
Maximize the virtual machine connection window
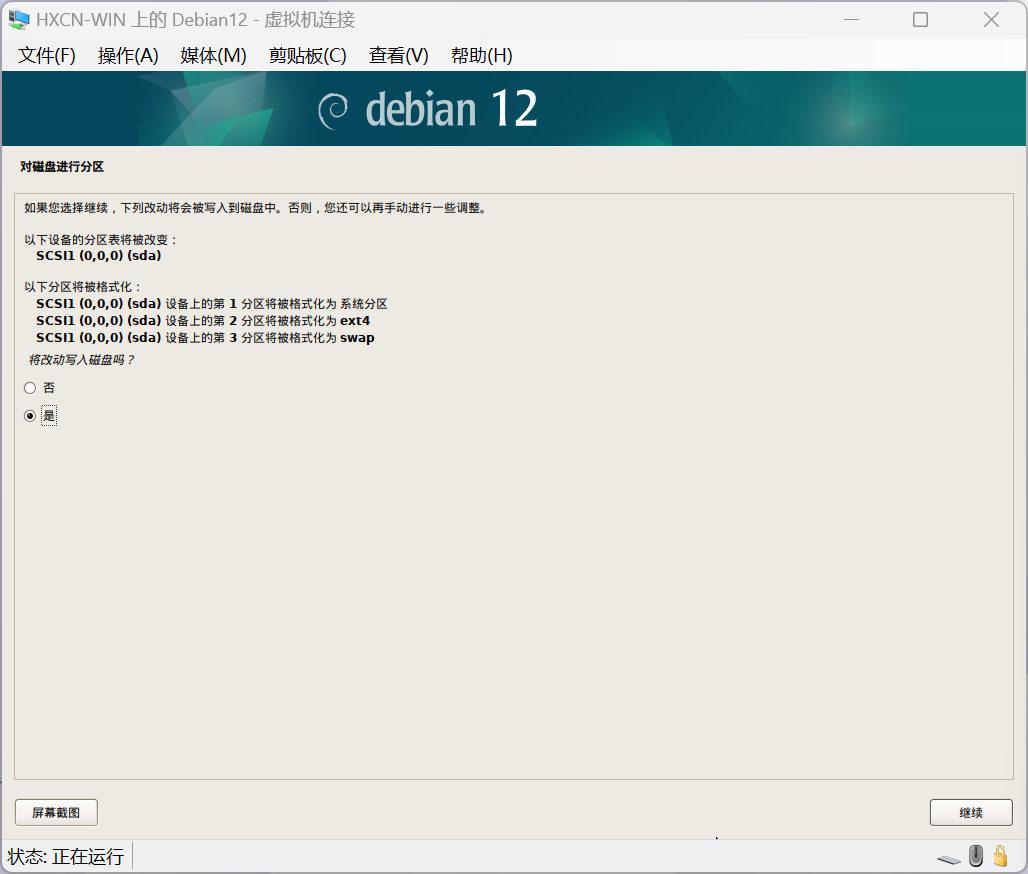click(x=920, y=20)
